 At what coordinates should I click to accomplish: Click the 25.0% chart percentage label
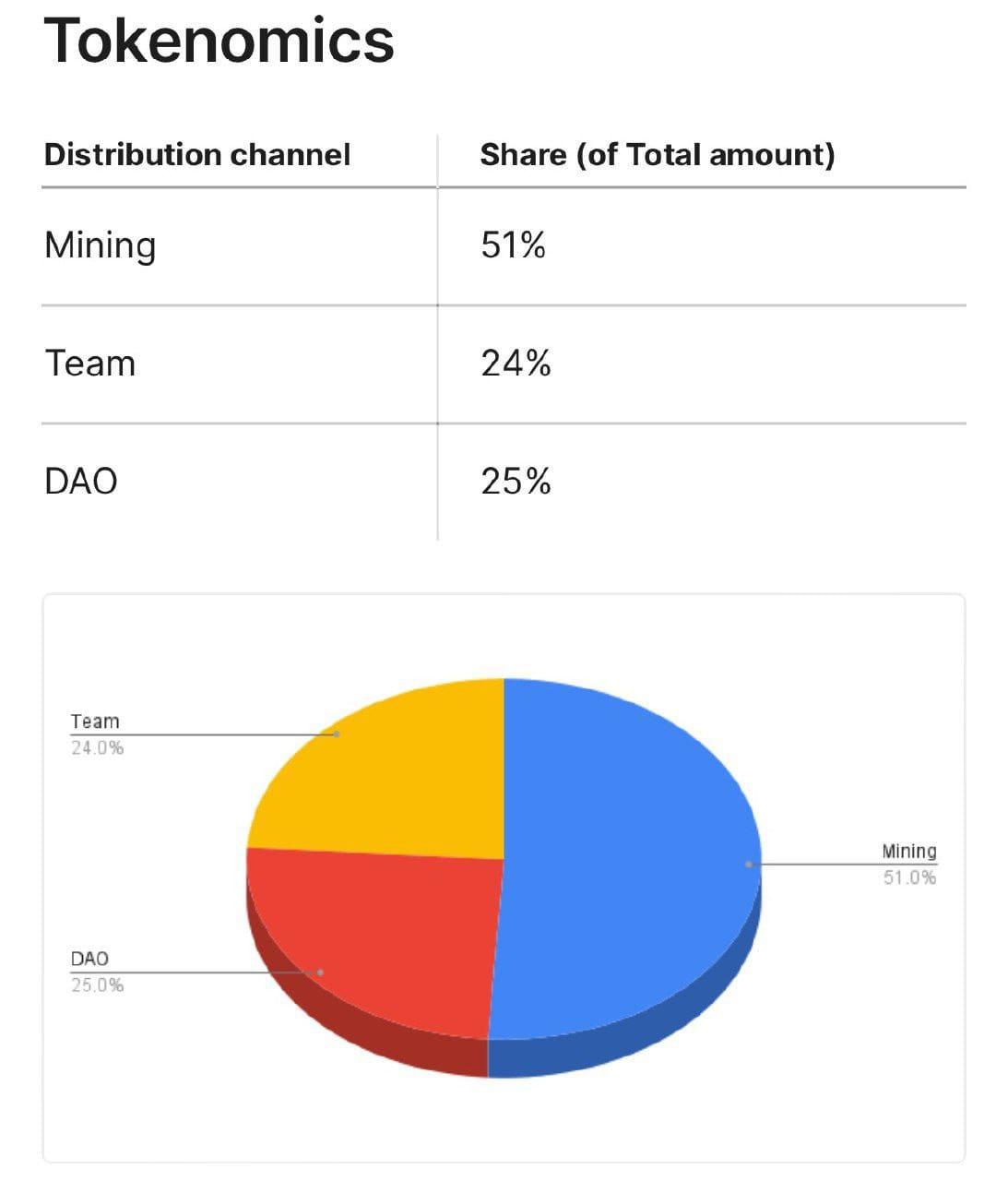pos(97,984)
